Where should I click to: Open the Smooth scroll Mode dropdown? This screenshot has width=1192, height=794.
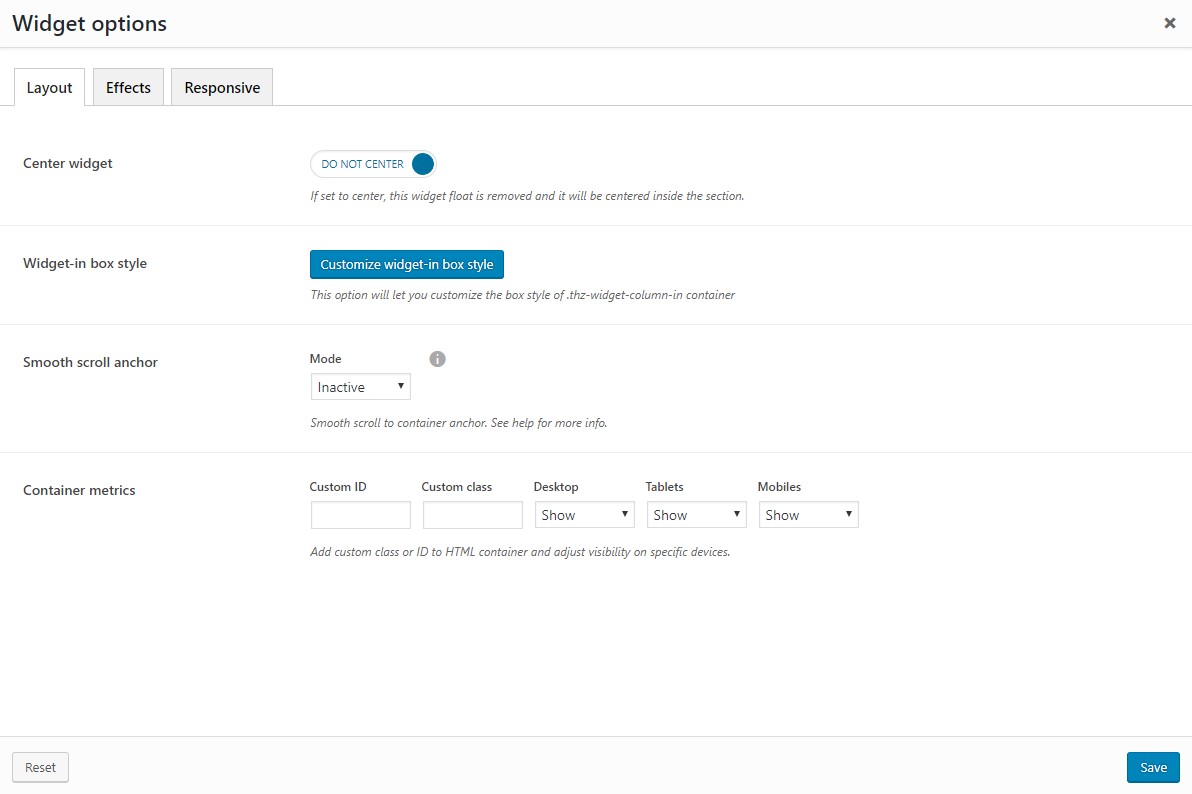[360, 387]
